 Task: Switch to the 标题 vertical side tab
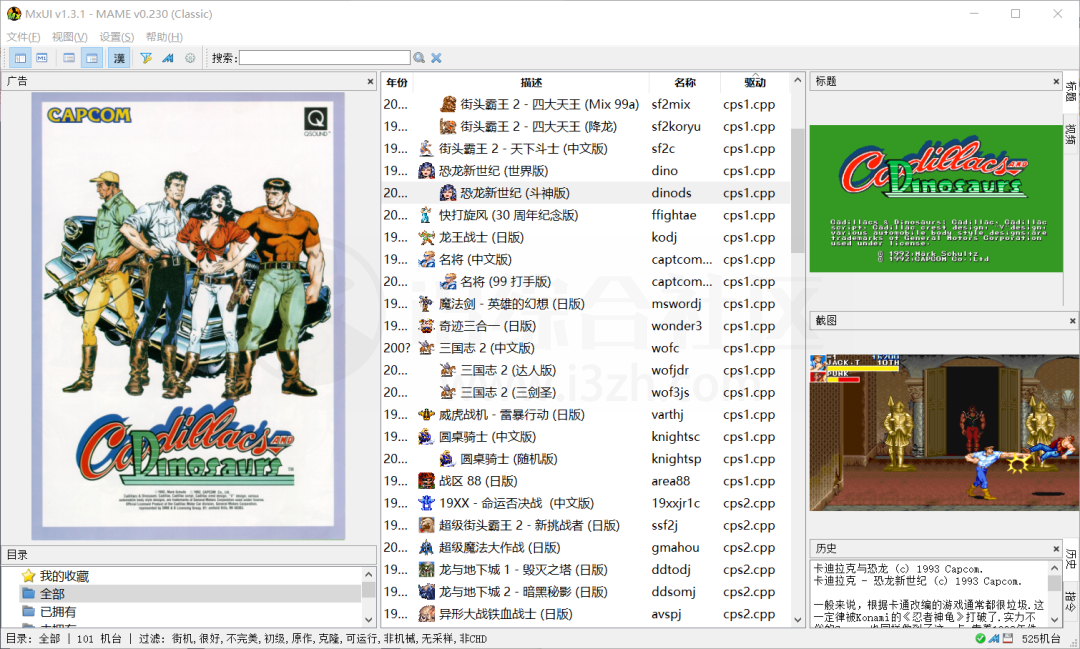pos(1071,91)
